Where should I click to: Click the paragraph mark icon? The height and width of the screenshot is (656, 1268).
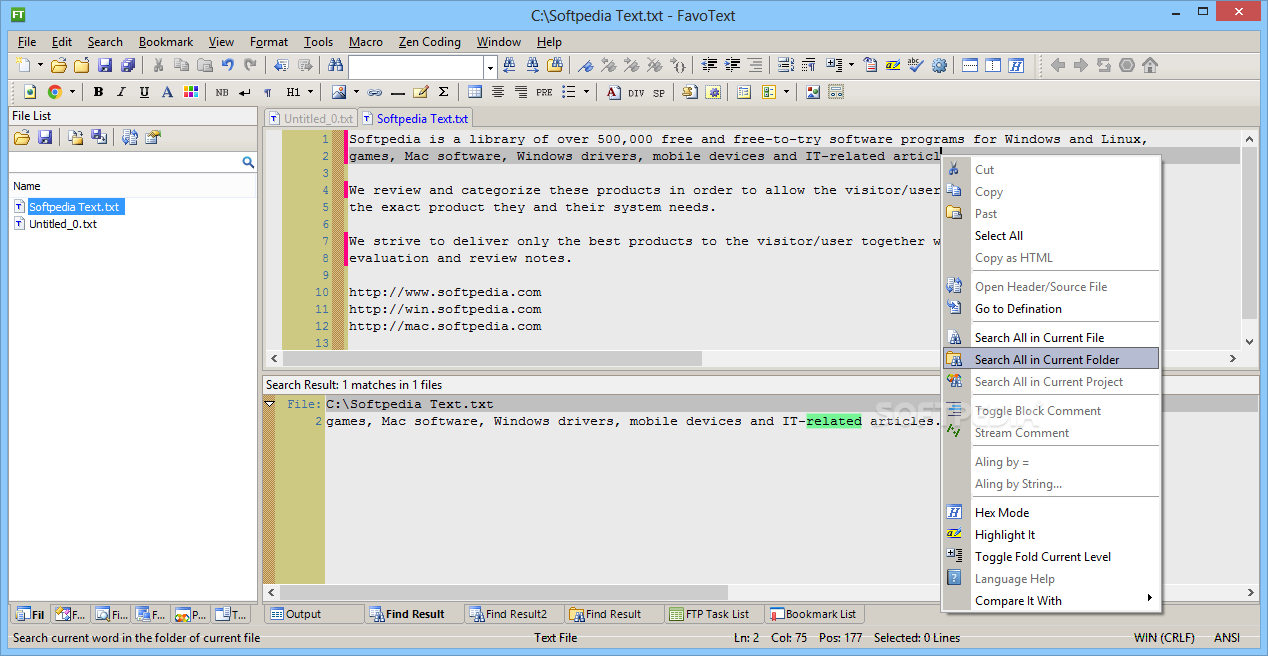click(x=268, y=92)
